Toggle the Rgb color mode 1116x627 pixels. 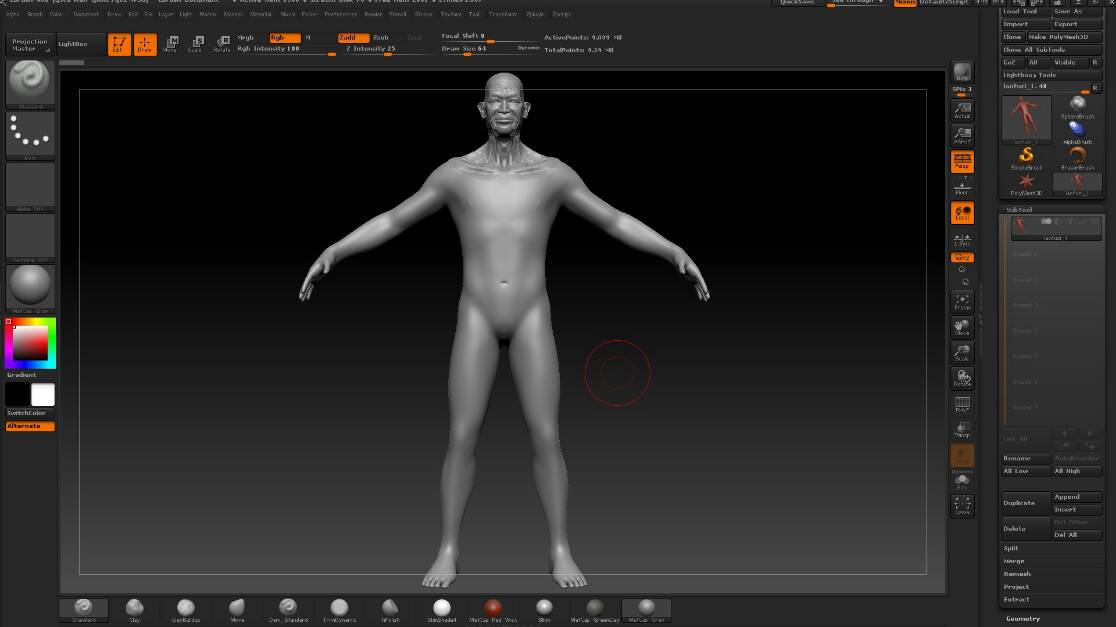click(285, 38)
